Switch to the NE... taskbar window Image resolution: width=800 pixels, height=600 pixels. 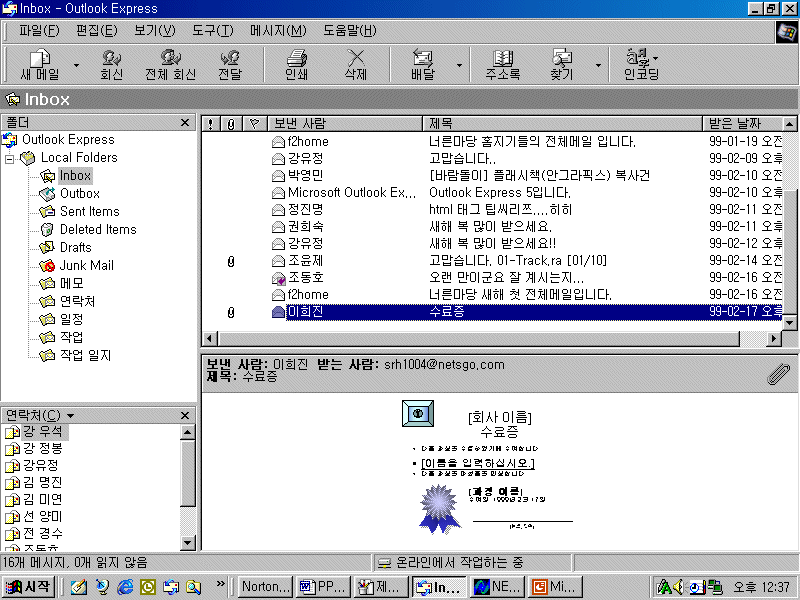[497, 587]
